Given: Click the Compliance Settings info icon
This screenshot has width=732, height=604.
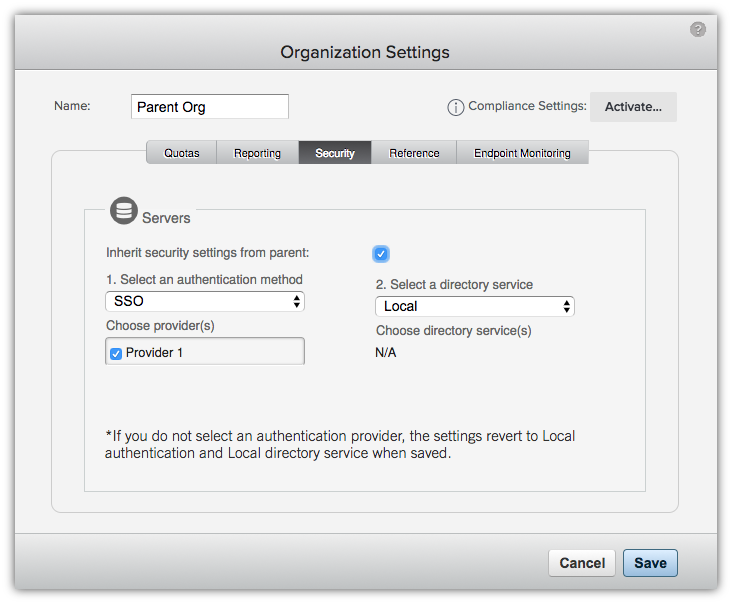Looking at the screenshot, I should tap(456, 107).
